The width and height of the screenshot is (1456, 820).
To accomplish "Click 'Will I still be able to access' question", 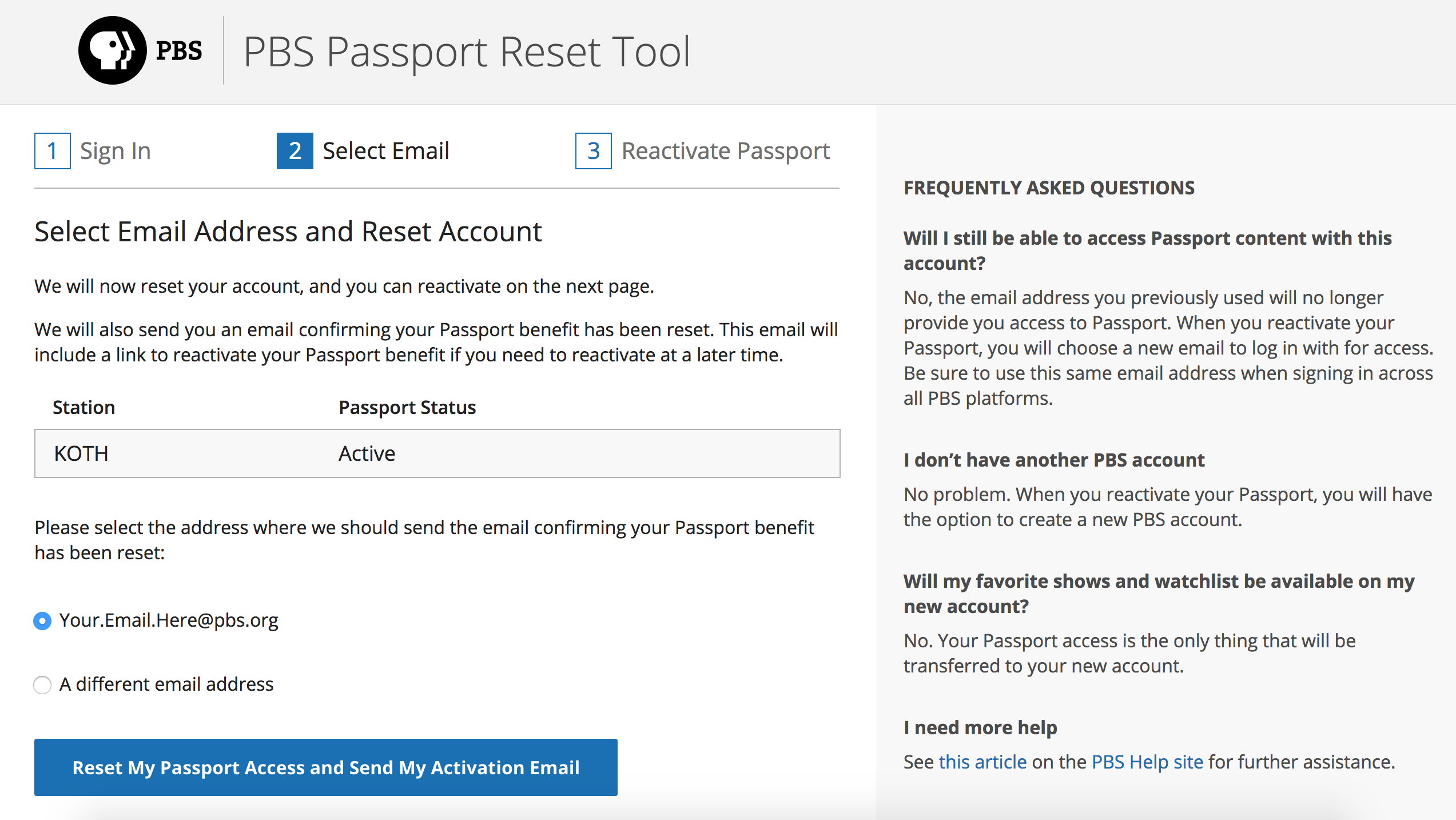I will 1148,250.
